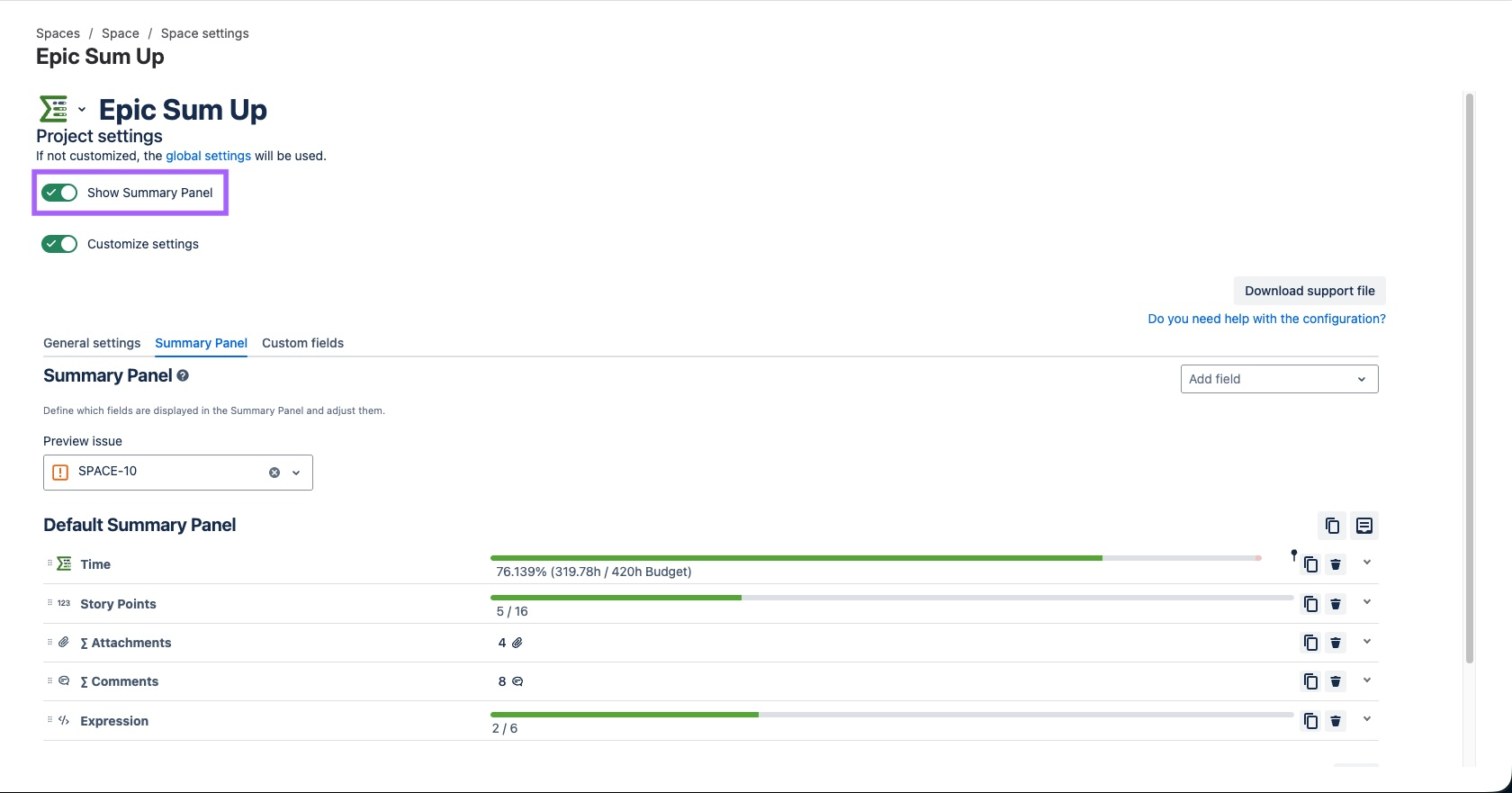Copy the Time row field

point(1310,564)
